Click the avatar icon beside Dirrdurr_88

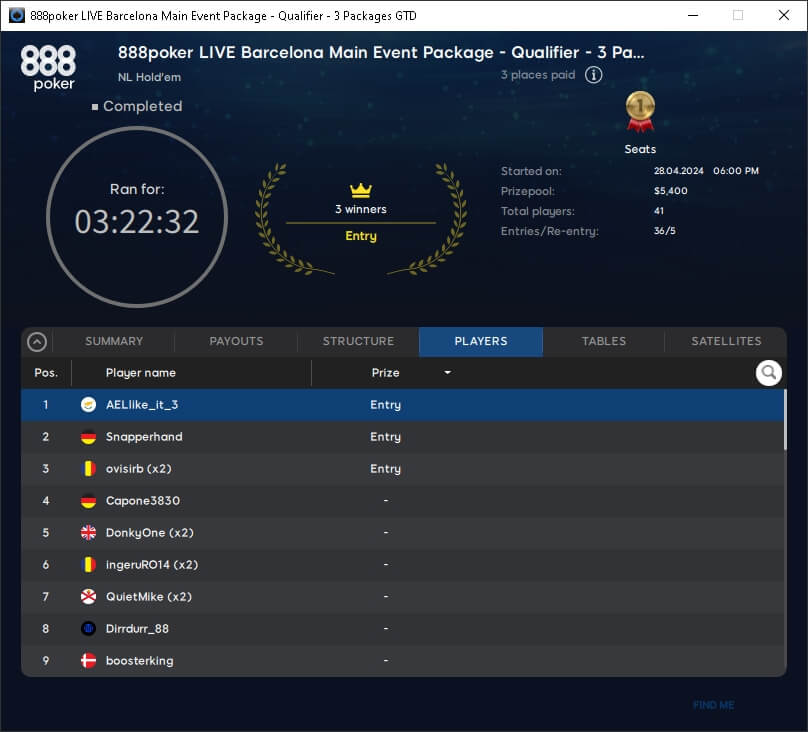pos(89,628)
